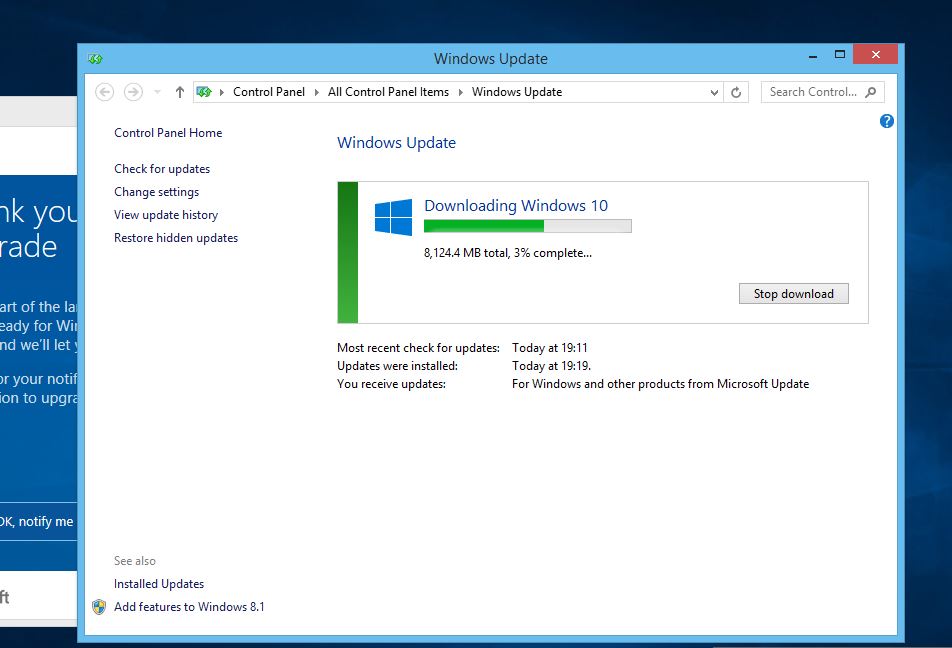The width and height of the screenshot is (952, 648).
Task: Click the UAC shield beside Add features
Action: pos(98,606)
